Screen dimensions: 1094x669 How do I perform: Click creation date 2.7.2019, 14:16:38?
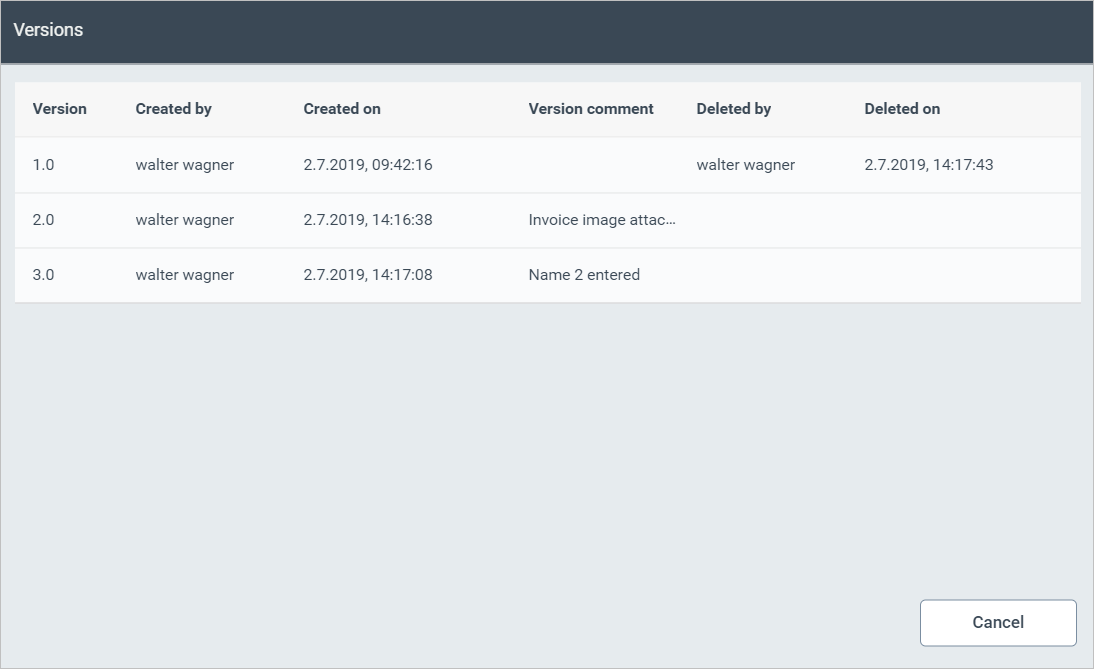368,220
